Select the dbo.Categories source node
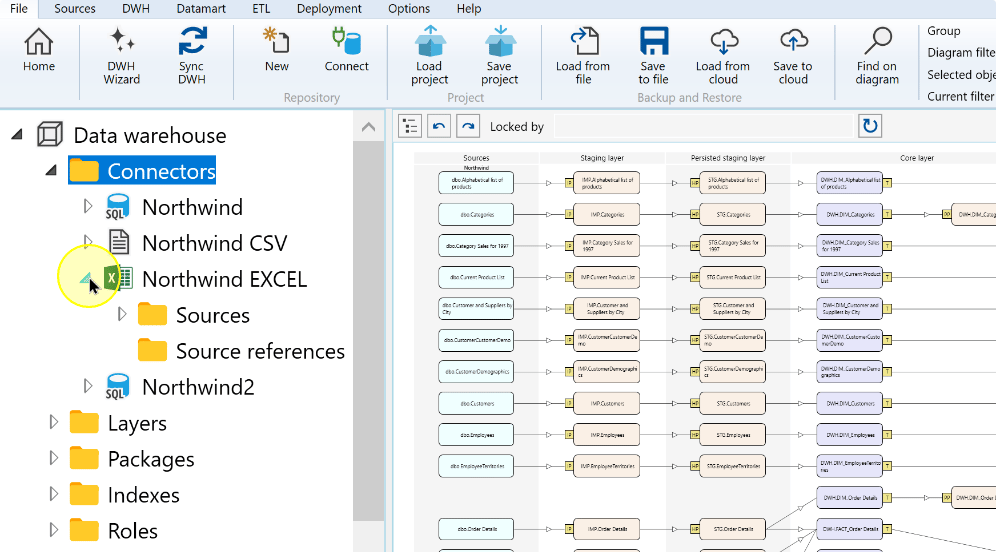Image resolution: width=996 pixels, height=552 pixels. point(476,215)
